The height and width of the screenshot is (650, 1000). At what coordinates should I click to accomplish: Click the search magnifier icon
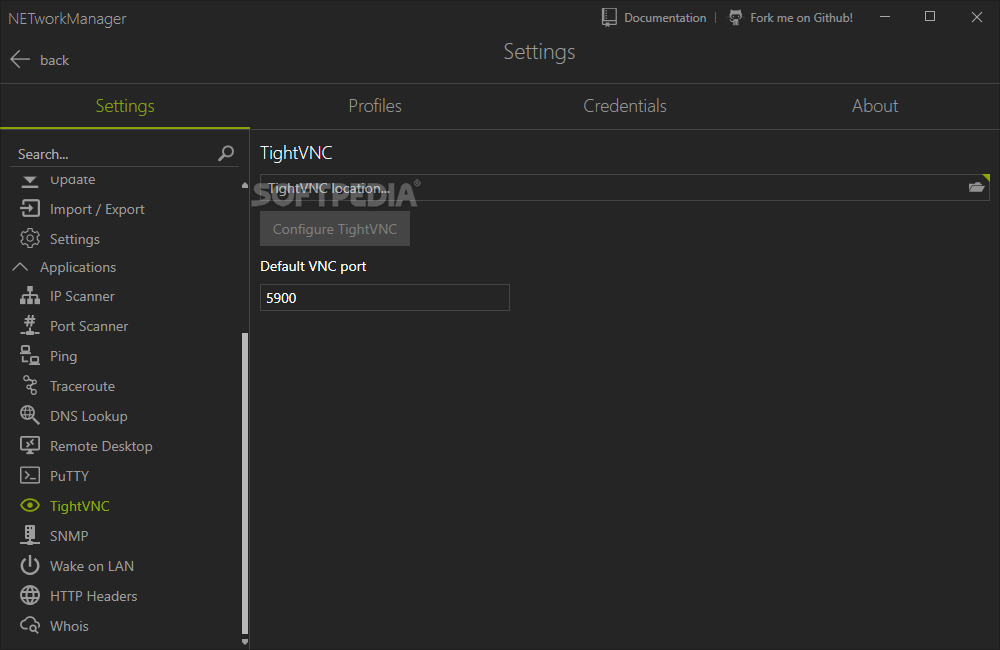coord(226,153)
